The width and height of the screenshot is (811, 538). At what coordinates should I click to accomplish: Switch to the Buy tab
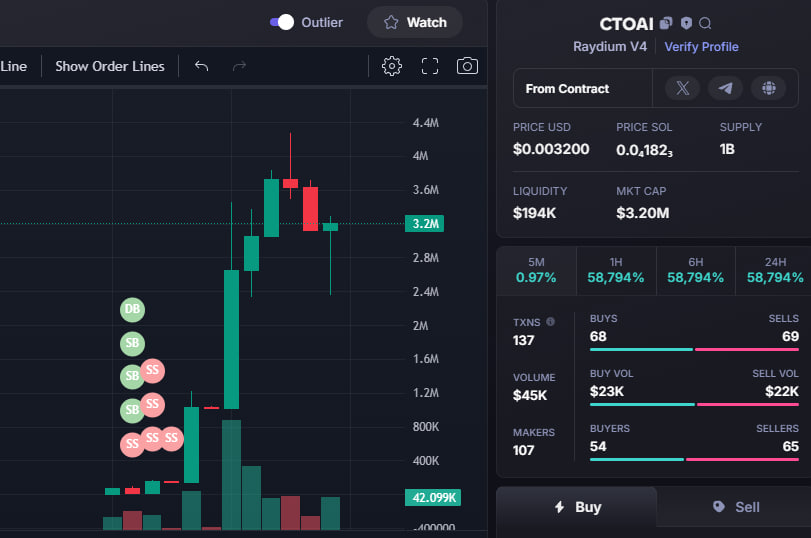[577, 507]
